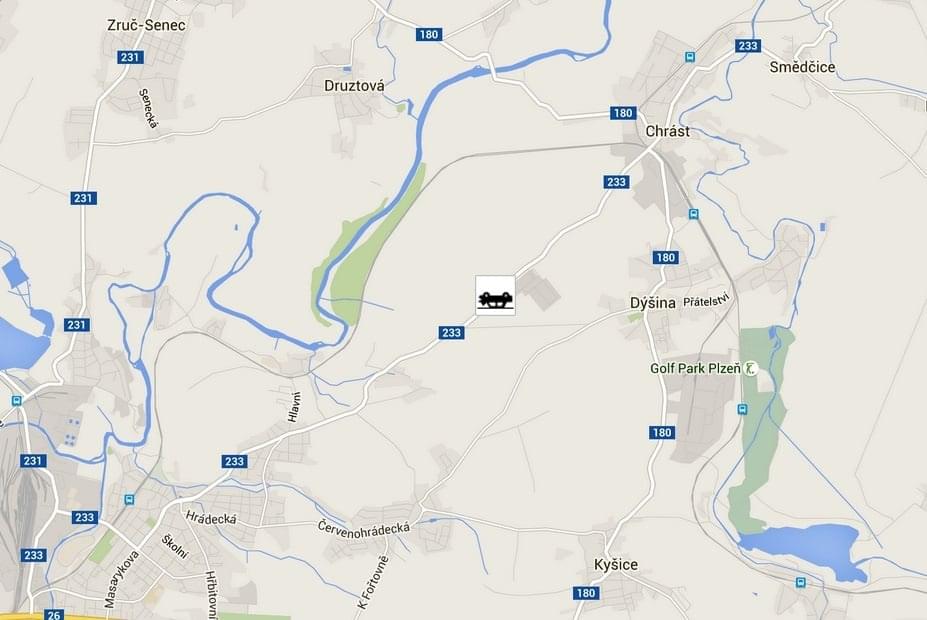Click the Smědčice village label
927x620 pixels.
802,67
